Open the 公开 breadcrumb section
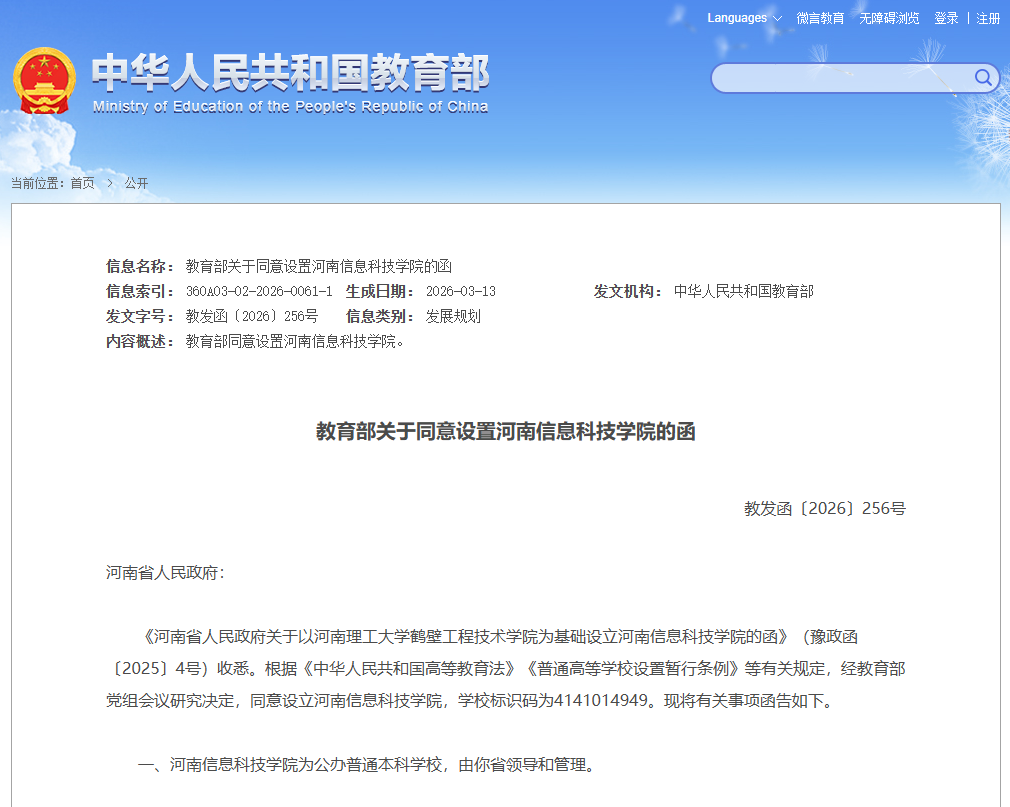 point(135,183)
